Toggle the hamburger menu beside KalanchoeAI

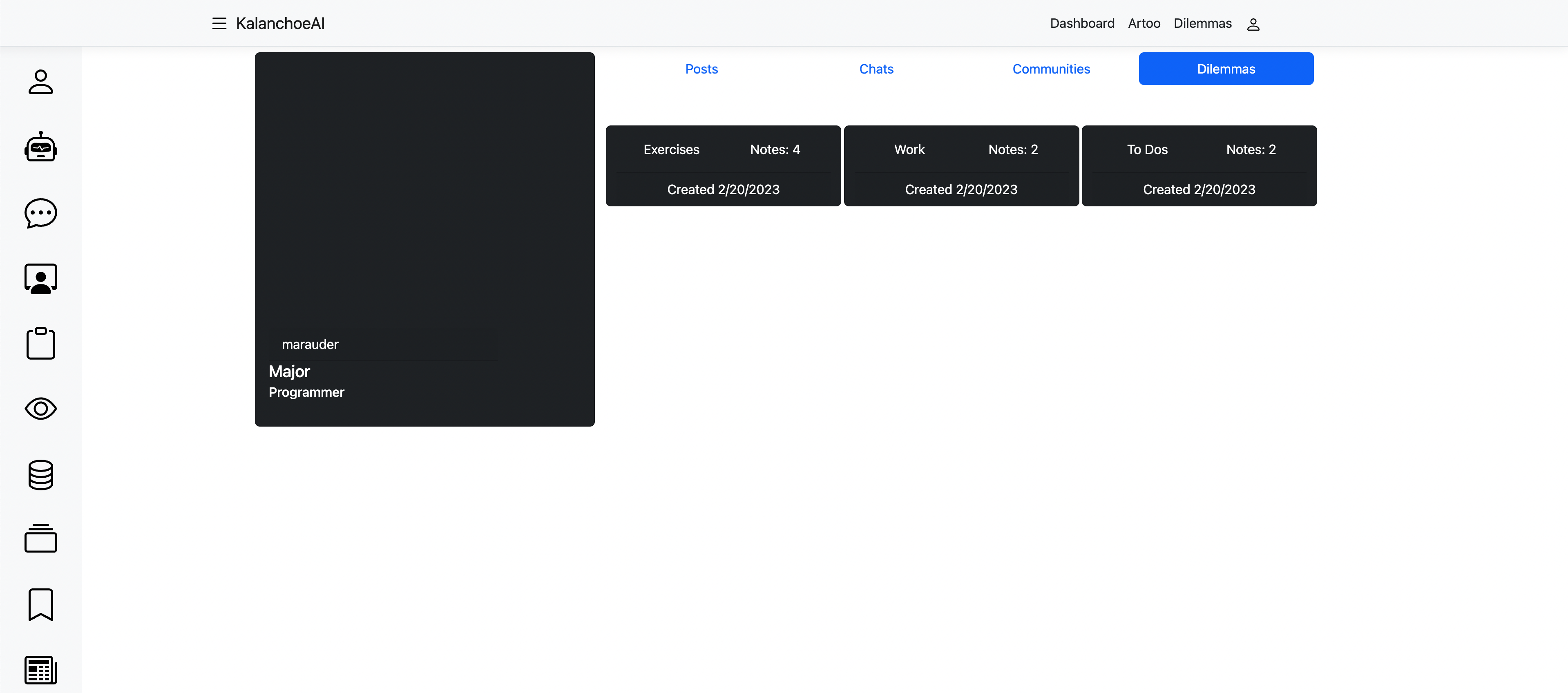[x=219, y=24]
